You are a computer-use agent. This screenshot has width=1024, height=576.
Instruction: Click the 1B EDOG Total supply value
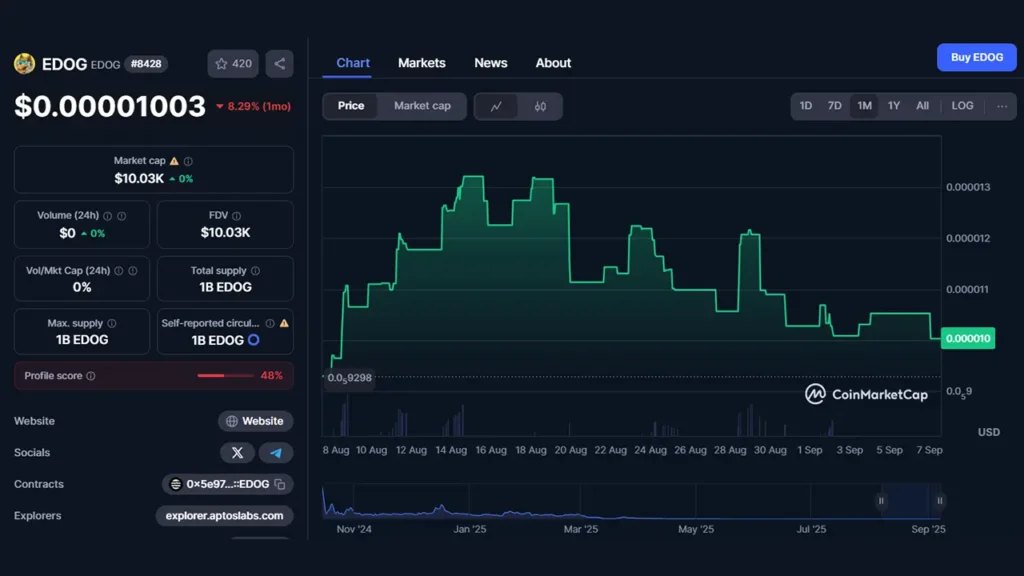pos(225,287)
